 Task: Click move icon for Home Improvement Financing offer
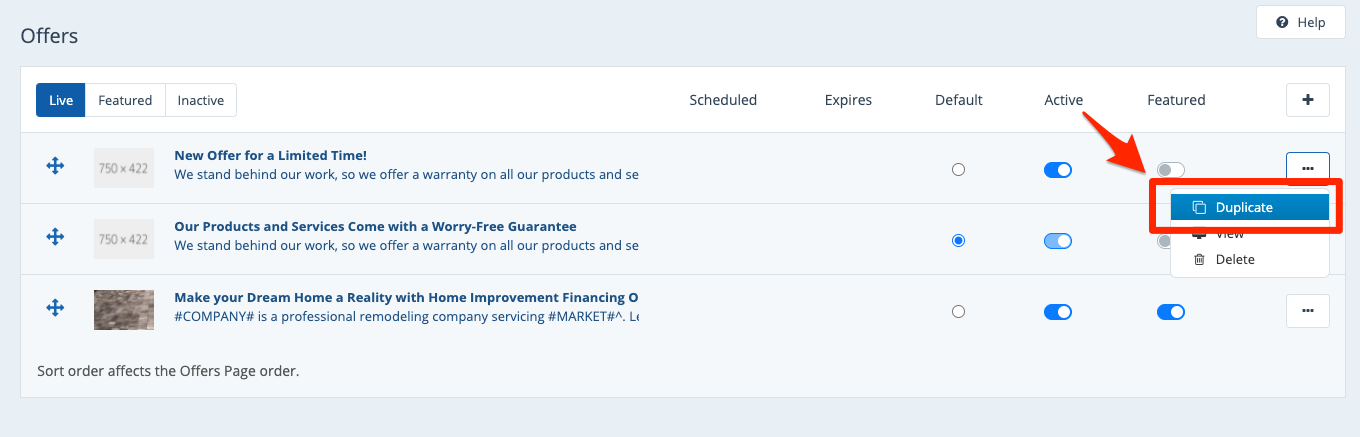pos(56,309)
